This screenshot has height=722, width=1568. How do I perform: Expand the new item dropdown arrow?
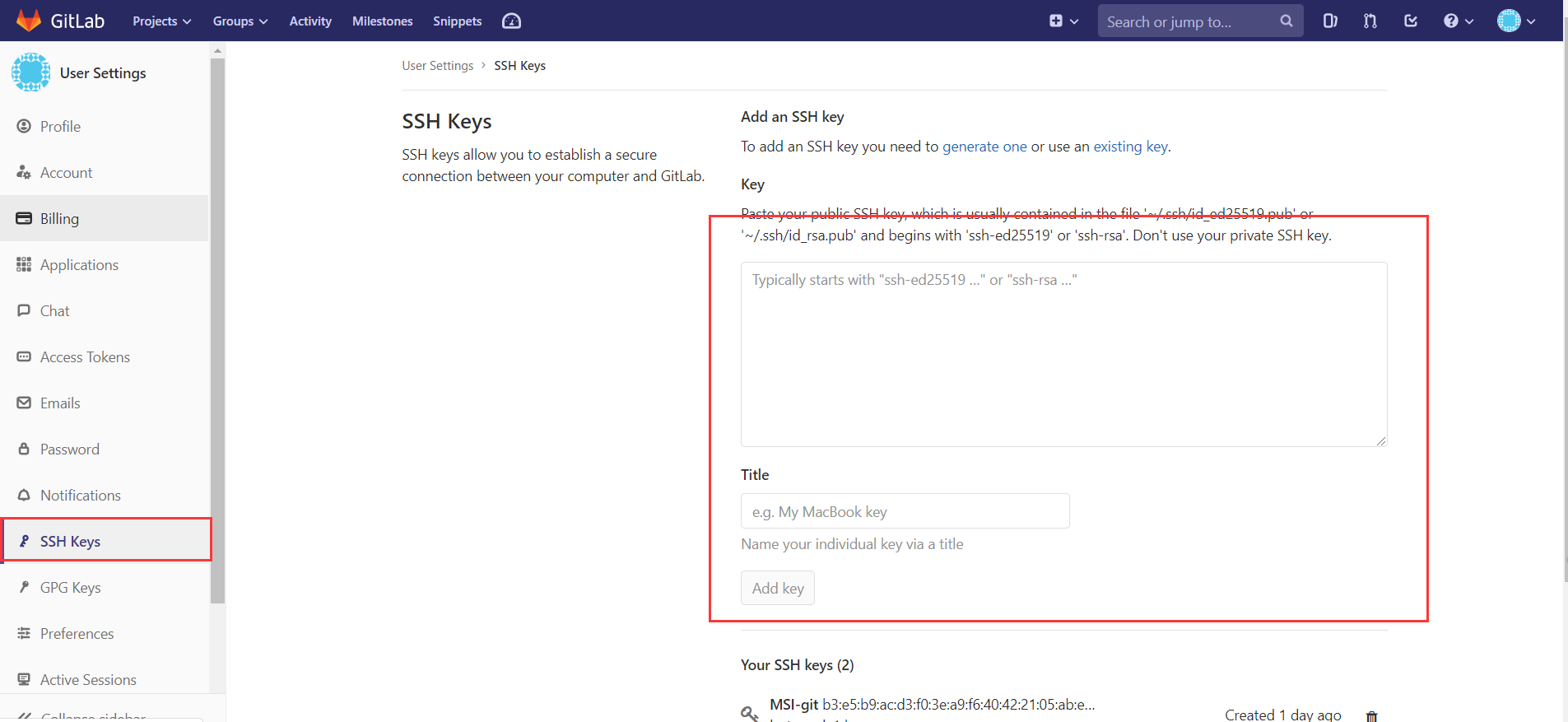click(x=1074, y=21)
